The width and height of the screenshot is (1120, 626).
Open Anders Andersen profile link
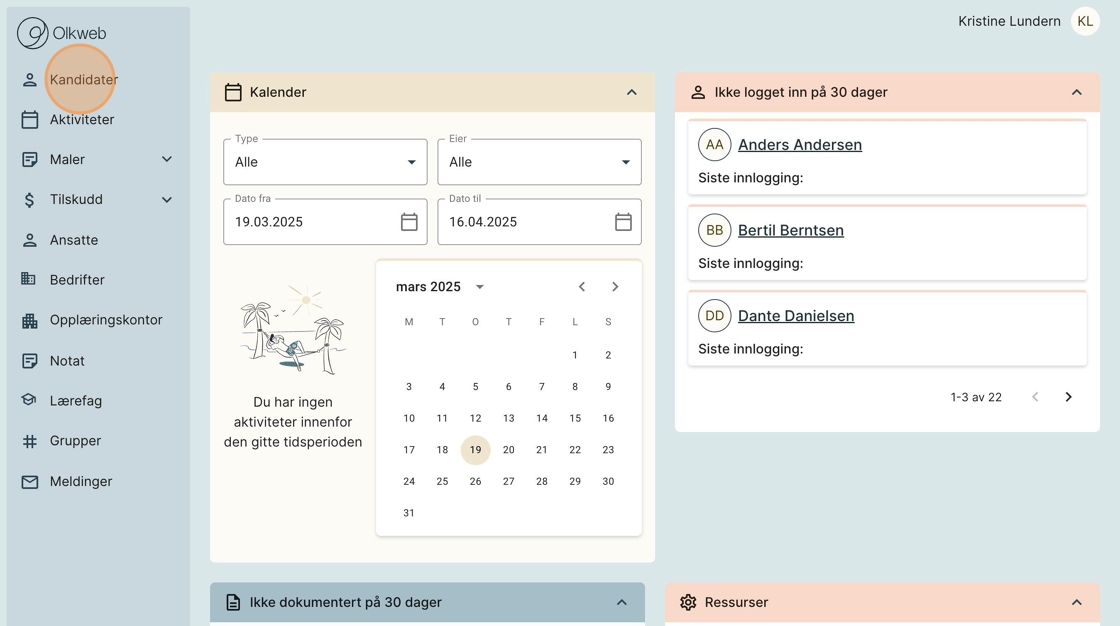pyautogui.click(x=800, y=144)
